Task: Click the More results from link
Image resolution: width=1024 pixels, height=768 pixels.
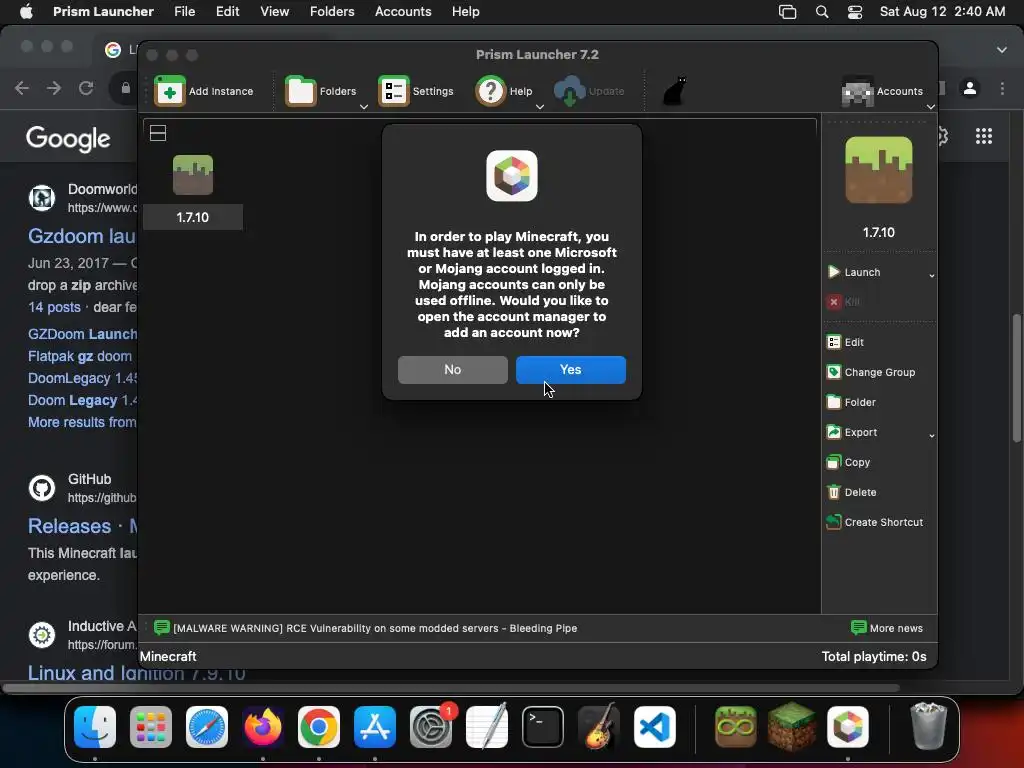Action: tap(82, 422)
